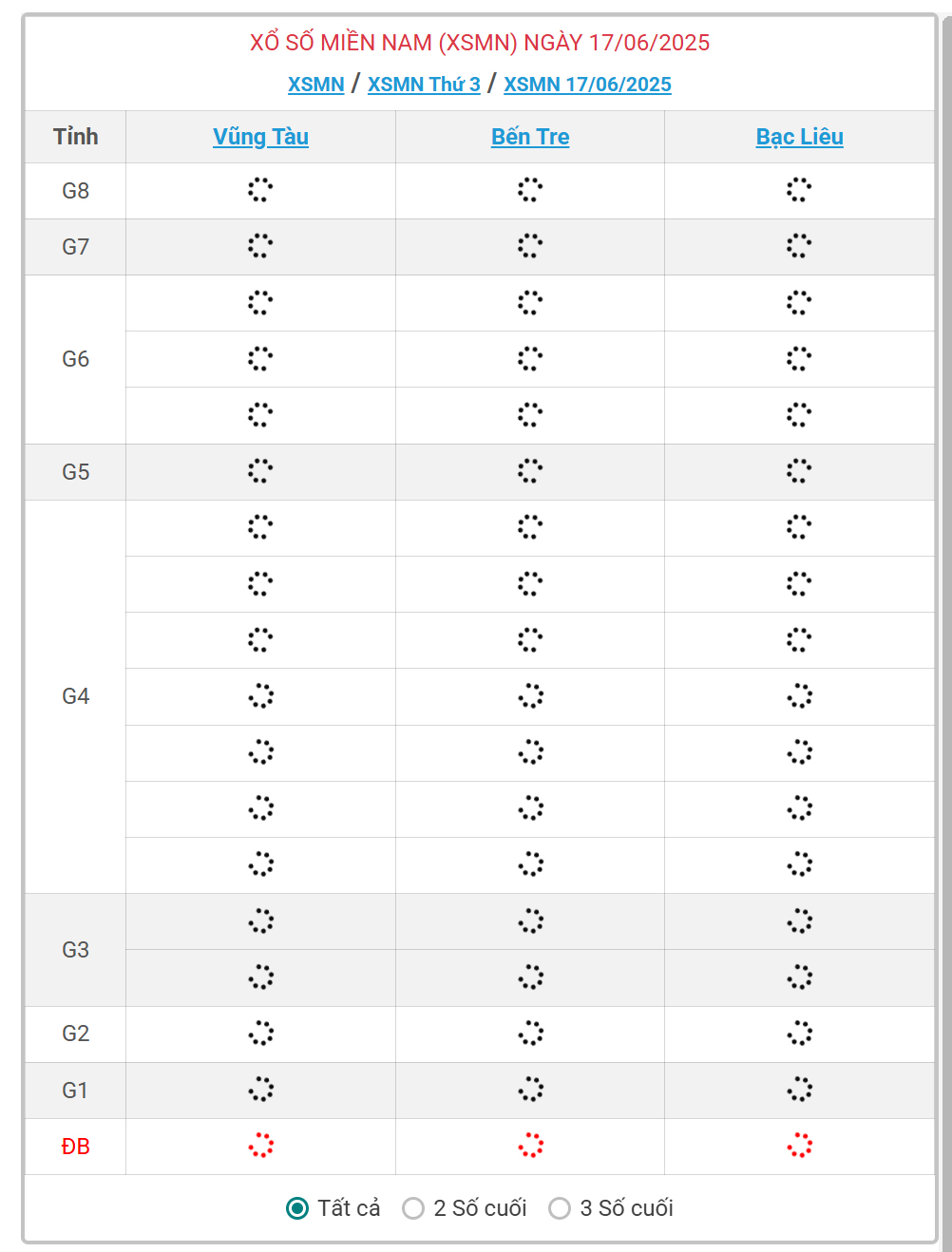The width and height of the screenshot is (952, 1252).
Task: Click the page scrollbar on right edge
Action: (x=946, y=627)
